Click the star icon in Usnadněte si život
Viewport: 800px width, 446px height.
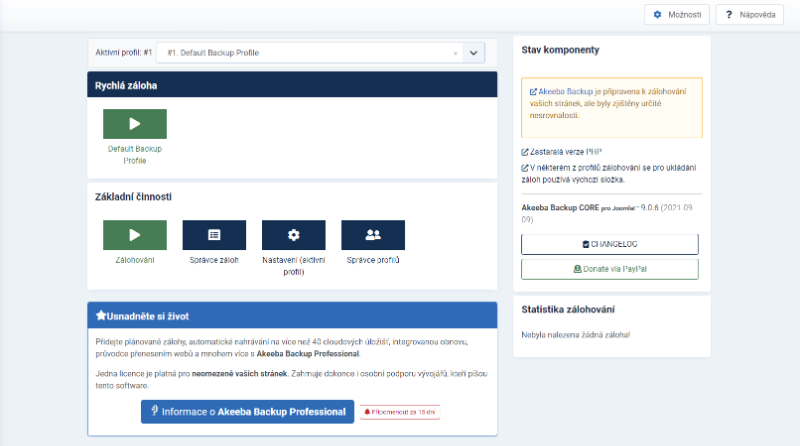[x=101, y=315]
